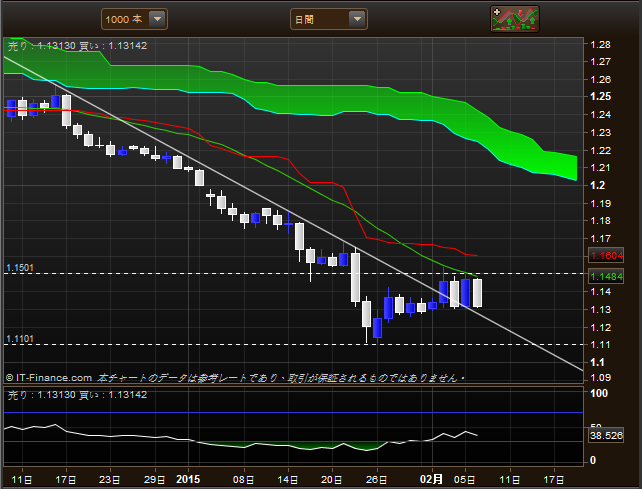Screen dimensions: 642x489
Task: Click the 1.25 price axis label
Action: point(600,96)
